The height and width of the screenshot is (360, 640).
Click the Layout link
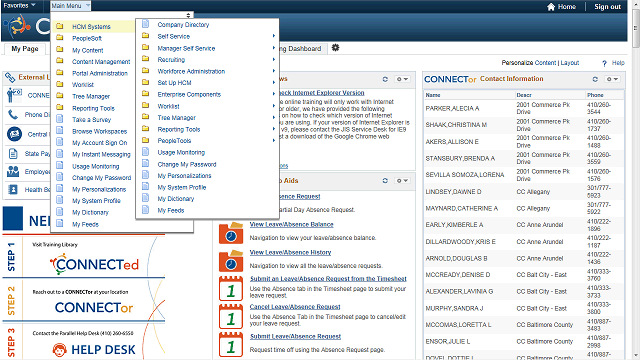(x=570, y=63)
